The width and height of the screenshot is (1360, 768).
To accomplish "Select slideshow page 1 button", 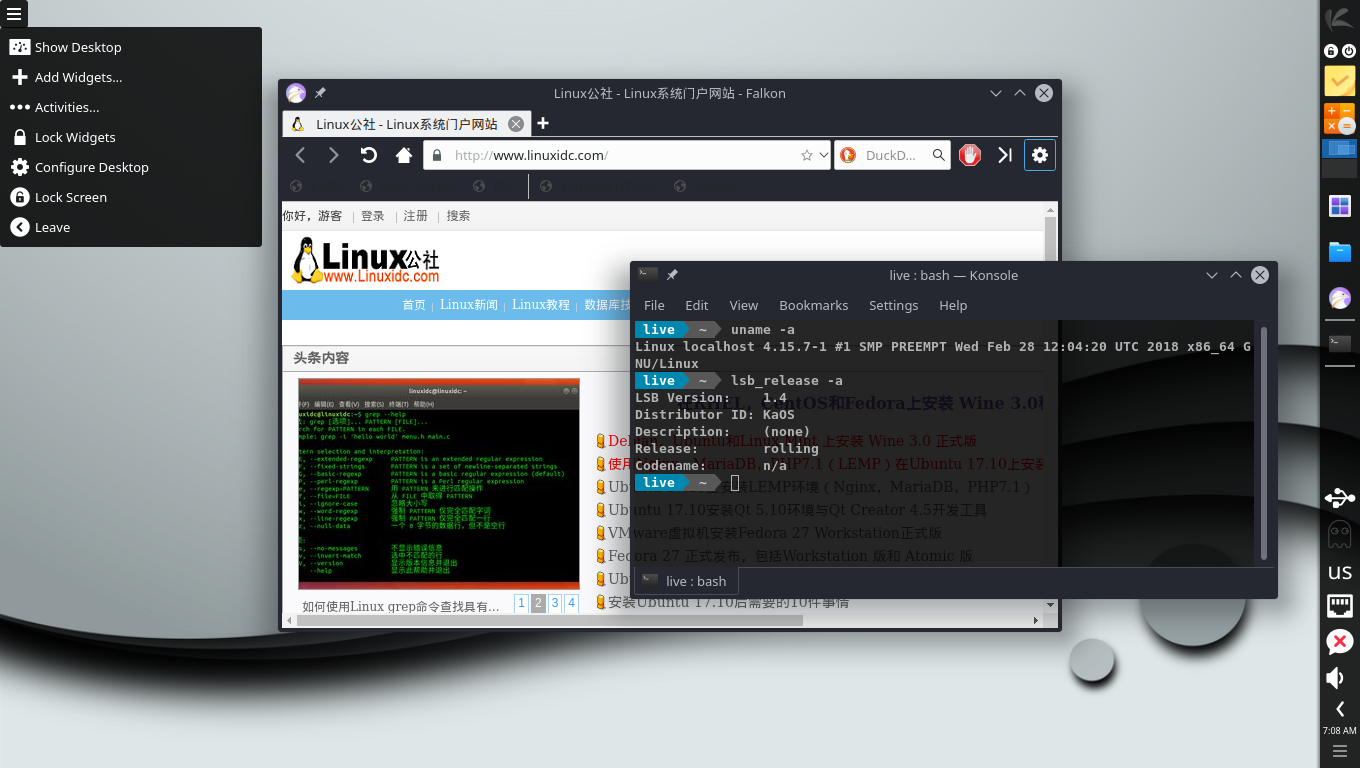I will [521, 603].
